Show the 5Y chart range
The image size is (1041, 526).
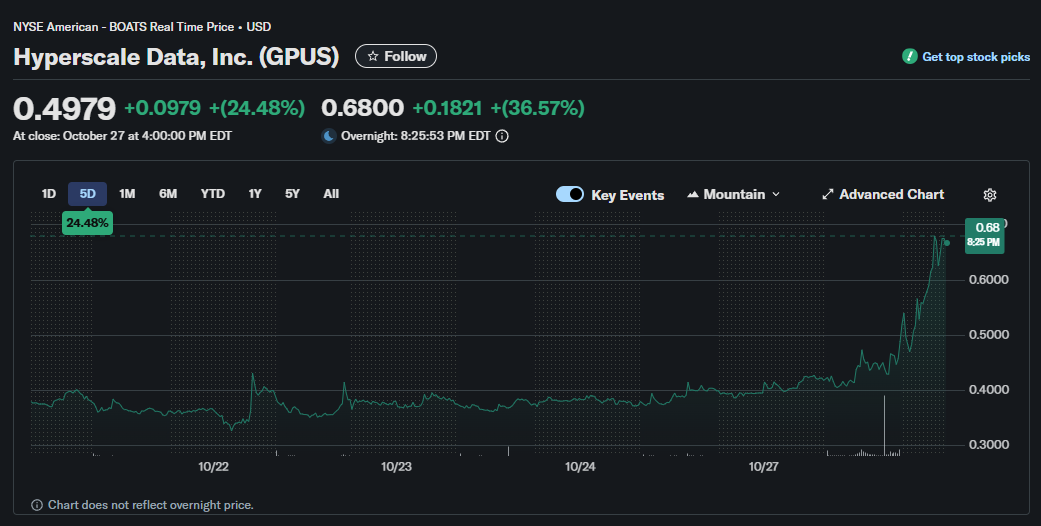tap(292, 194)
